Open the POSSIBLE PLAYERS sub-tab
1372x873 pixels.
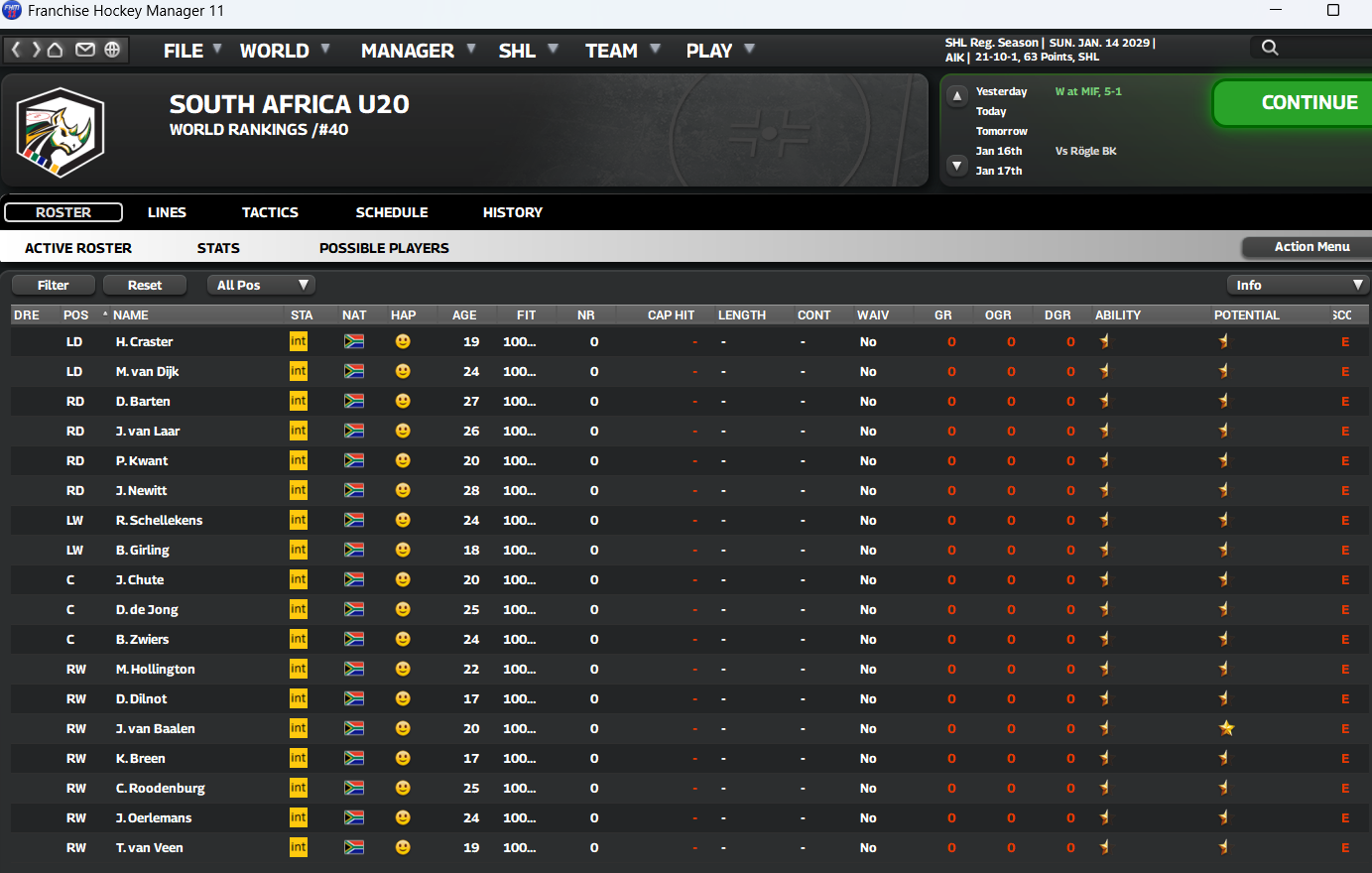[x=384, y=248]
